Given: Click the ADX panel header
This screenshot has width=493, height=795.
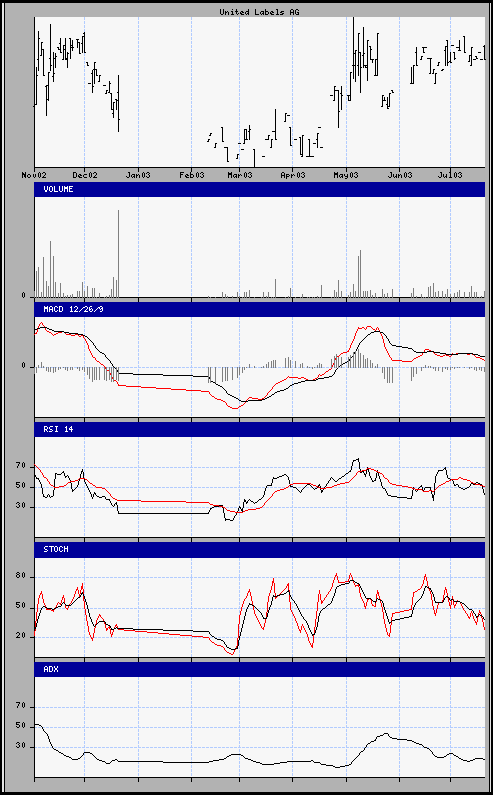Looking at the screenshot, I should [259, 670].
